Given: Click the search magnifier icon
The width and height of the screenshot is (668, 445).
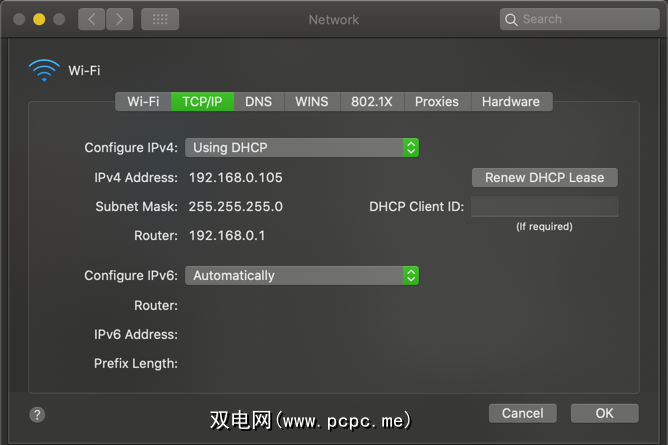Looking at the screenshot, I should pyautogui.click(x=512, y=19).
